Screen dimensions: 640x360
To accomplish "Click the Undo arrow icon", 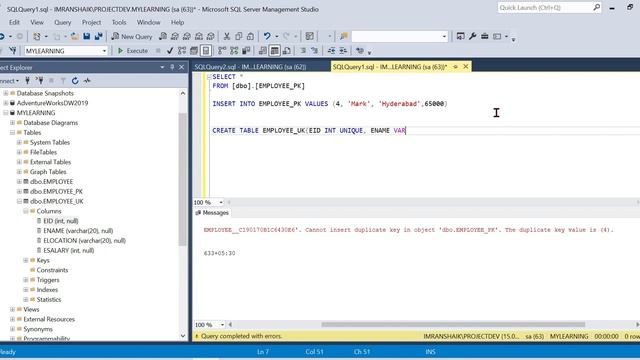I will coord(267,37).
